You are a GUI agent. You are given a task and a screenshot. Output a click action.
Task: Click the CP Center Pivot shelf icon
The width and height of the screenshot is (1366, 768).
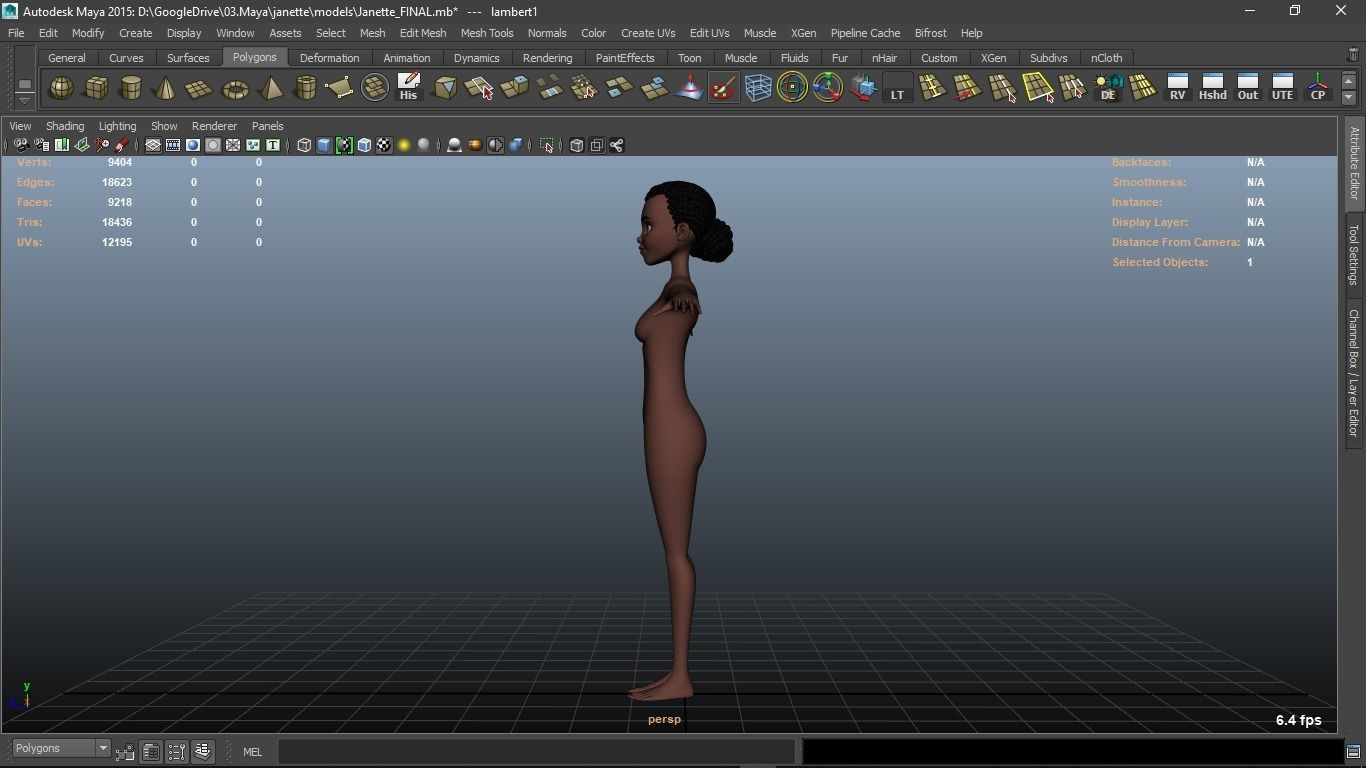tap(1318, 88)
